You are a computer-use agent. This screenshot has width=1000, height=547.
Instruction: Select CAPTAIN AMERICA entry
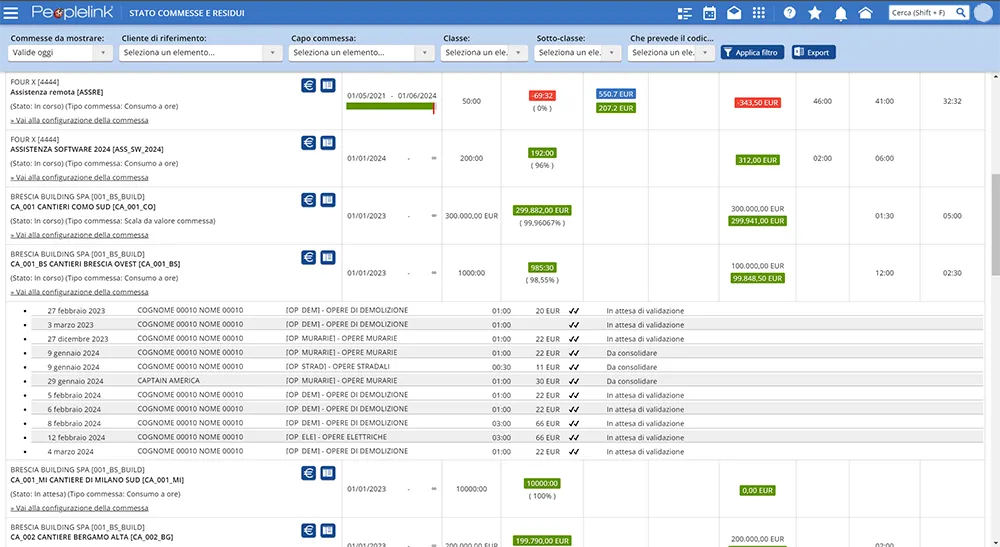(168, 381)
